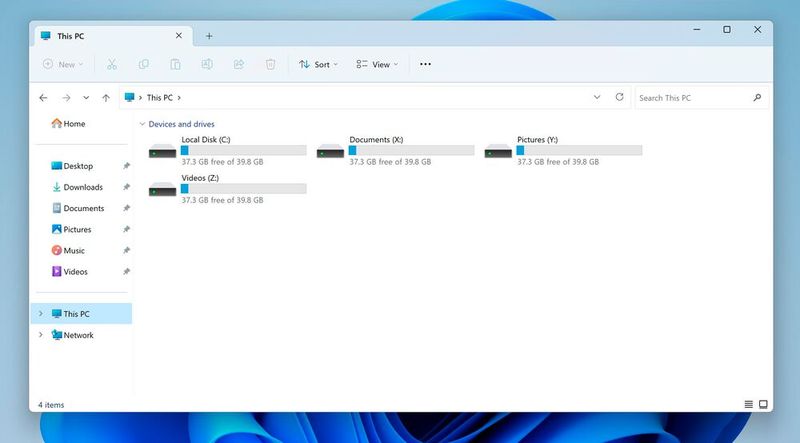Image resolution: width=800 pixels, height=443 pixels.
Task: Go back with the left arrow
Action: (43, 97)
